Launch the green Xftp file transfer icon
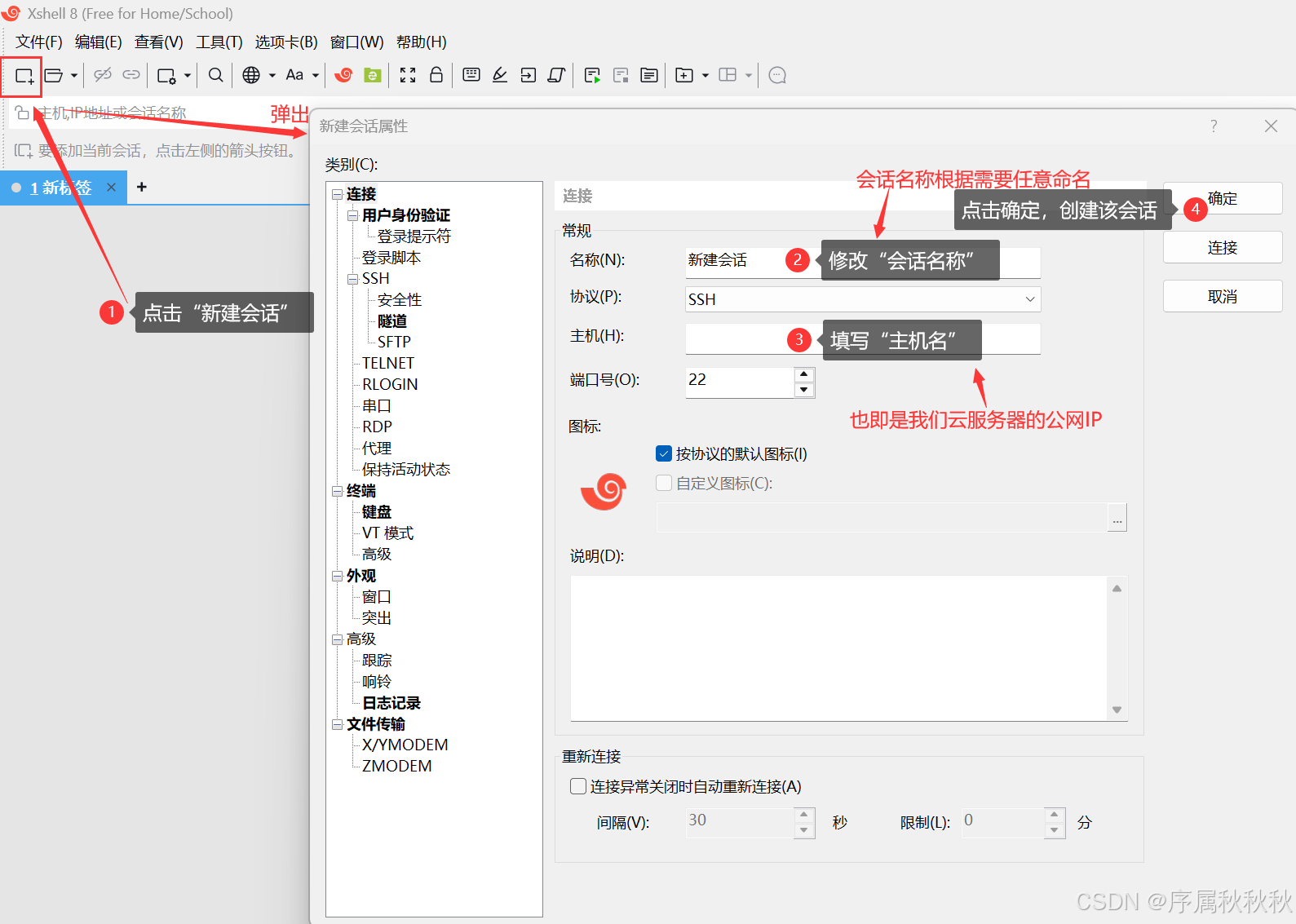This screenshot has width=1296, height=924. 373,75
